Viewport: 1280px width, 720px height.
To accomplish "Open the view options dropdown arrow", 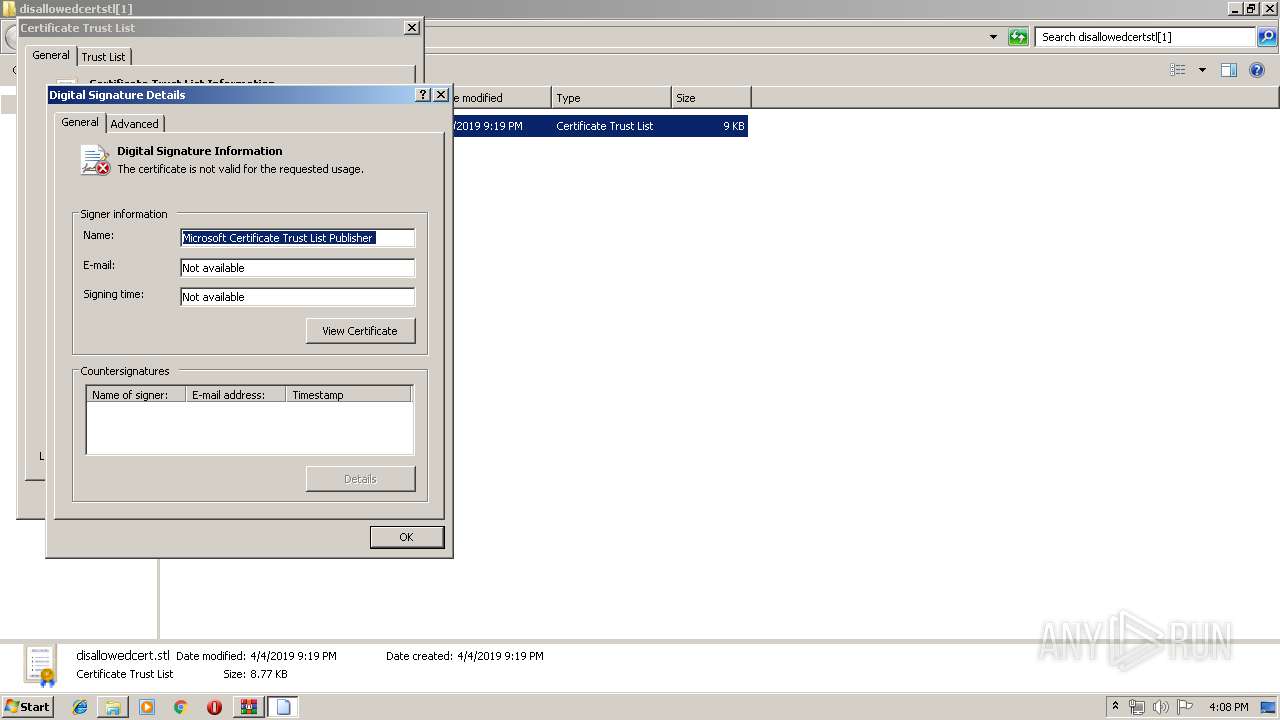I will [x=1202, y=70].
